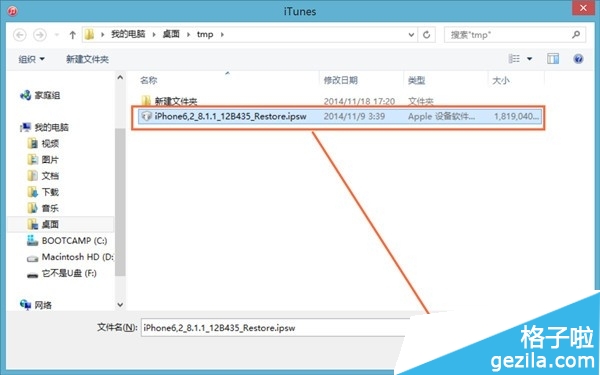The image size is (600, 375).
Task: Open 视频 in the navigation pane
Action: coord(50,143)
